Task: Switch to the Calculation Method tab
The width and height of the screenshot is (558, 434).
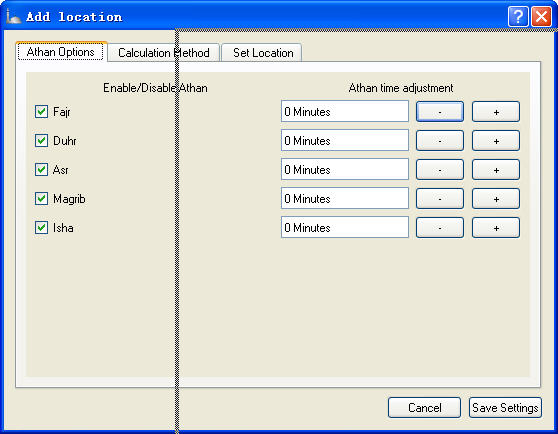Action: (x=164, y=53)
